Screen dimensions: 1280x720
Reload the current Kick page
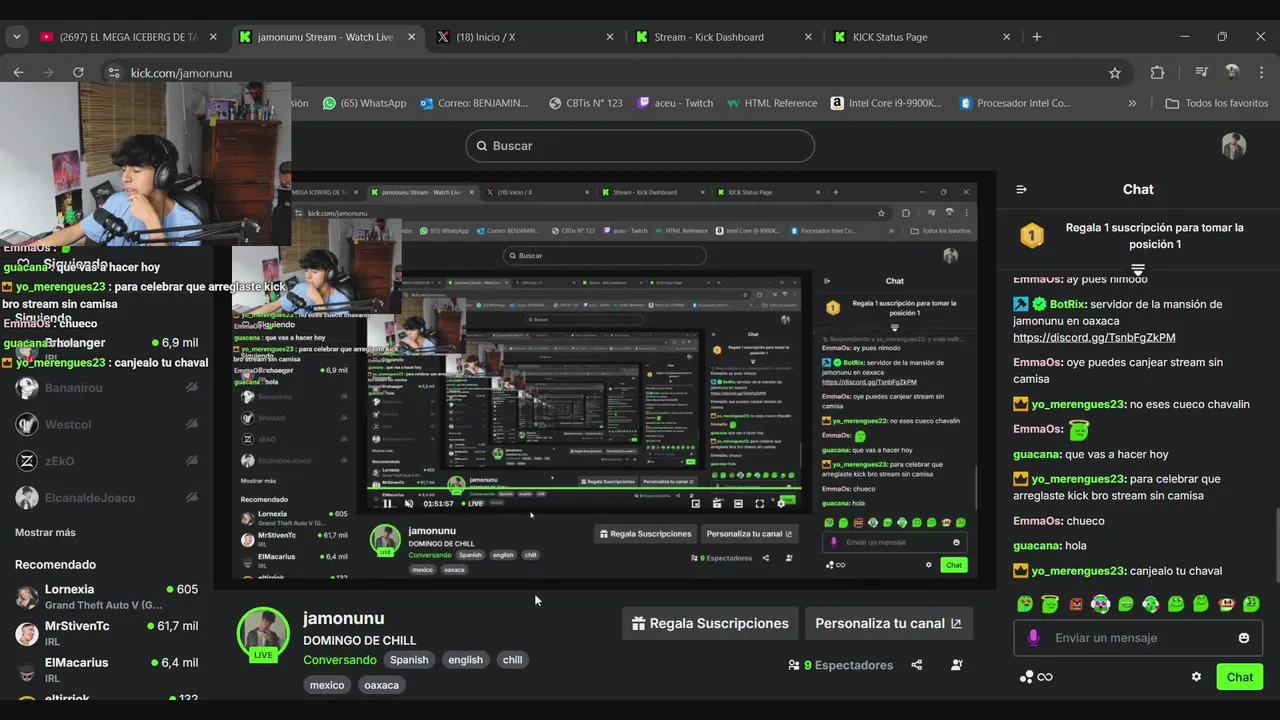pos(78,73)
